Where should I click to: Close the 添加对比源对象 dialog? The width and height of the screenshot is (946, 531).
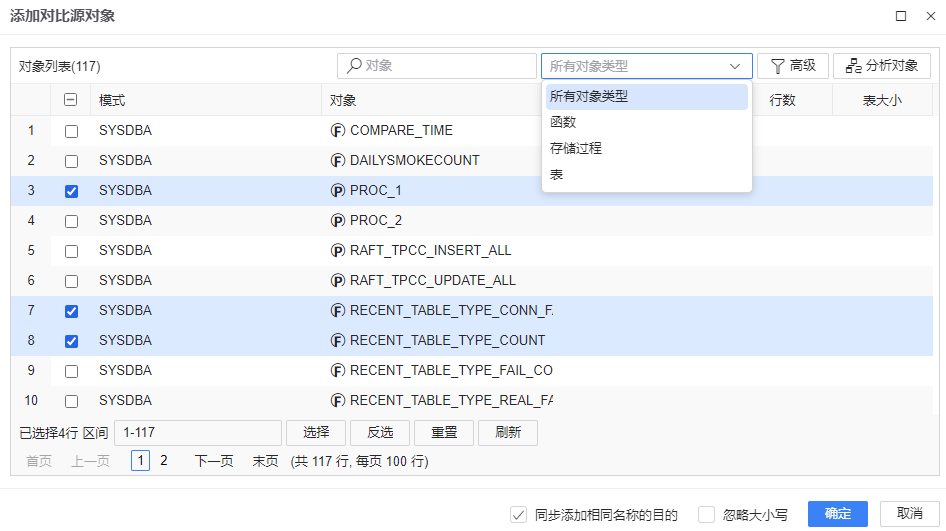930,16
